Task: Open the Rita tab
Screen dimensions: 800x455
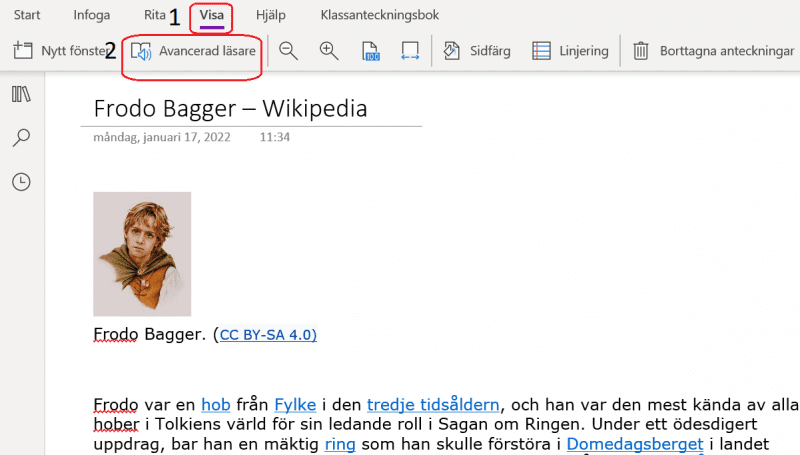Action: click(155, 15)
